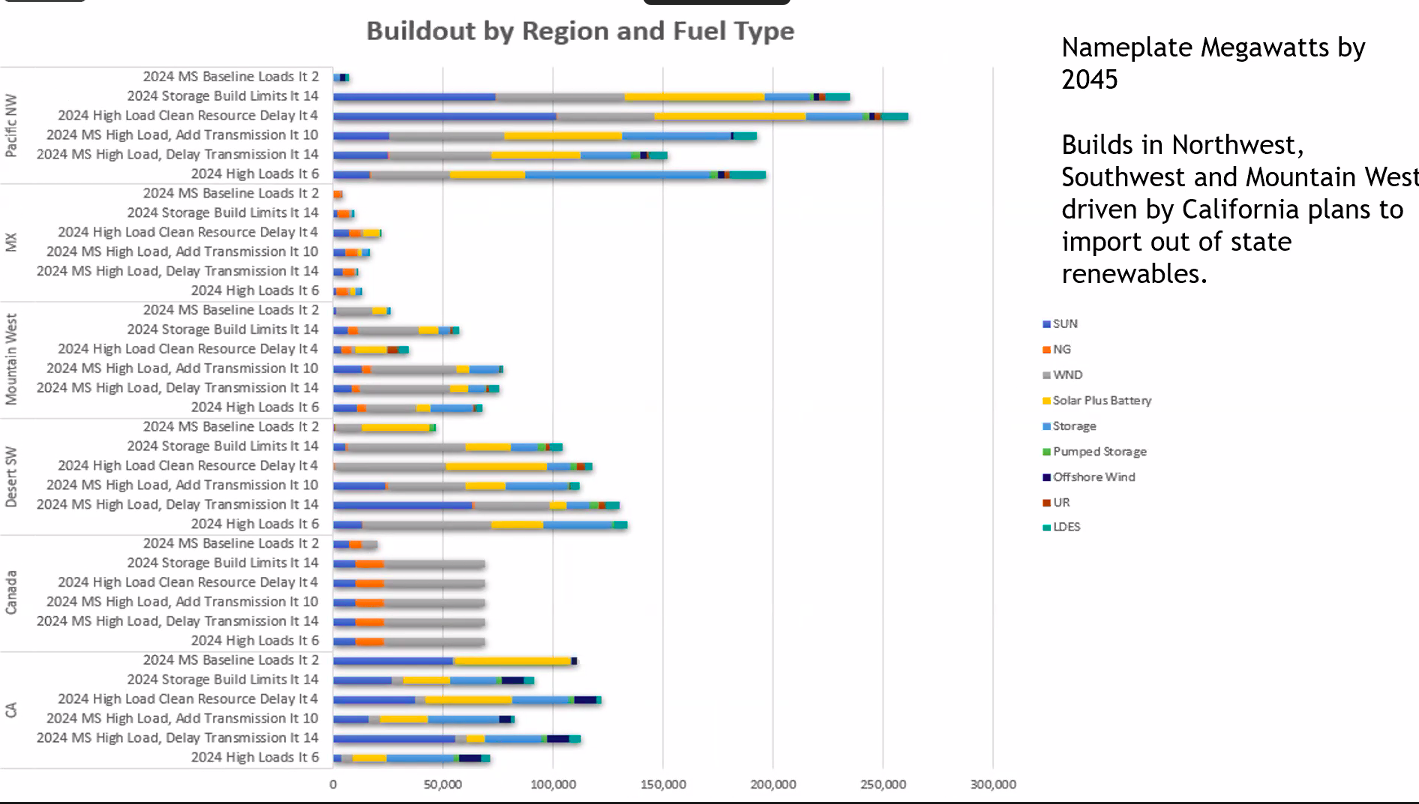Click CA's '2024 High Loads It 6' label
Image resolution: width=1419 pixels, height=804 pixels.
[x=255, y=757]
